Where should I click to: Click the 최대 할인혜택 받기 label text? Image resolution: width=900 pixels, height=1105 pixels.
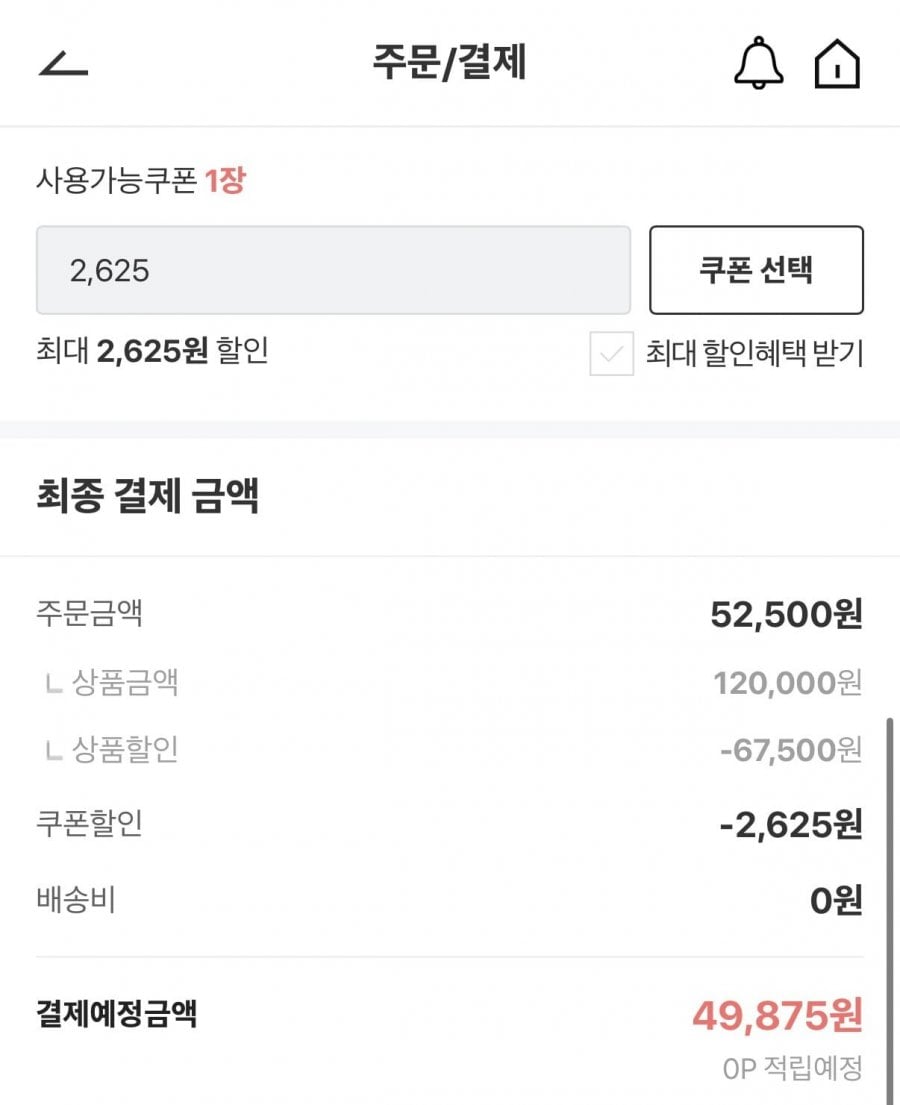754,353
